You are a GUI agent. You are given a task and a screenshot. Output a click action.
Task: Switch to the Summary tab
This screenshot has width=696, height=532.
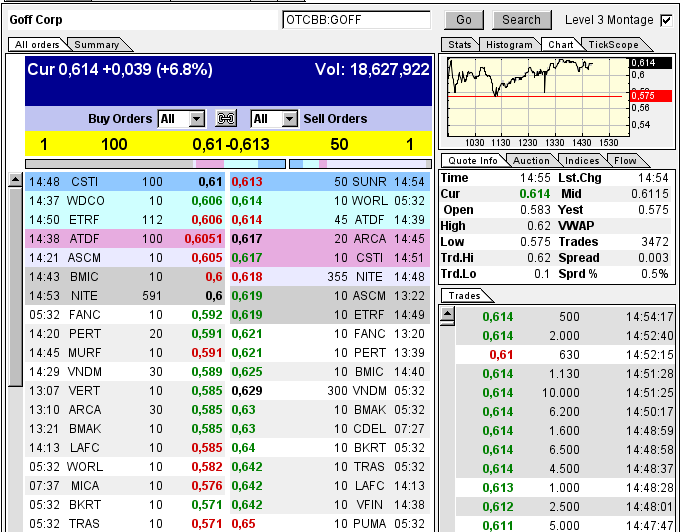(x=97, y=44)
